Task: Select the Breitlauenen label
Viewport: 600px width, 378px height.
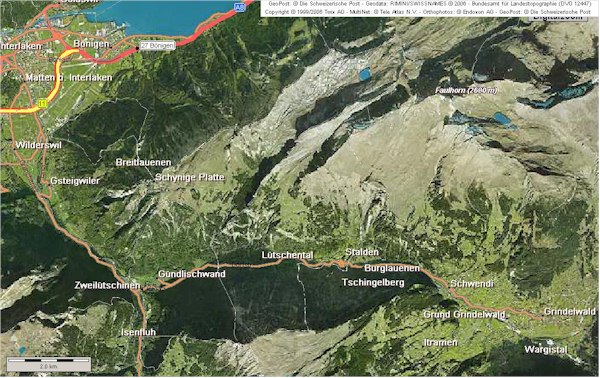Action: [143, 163]
